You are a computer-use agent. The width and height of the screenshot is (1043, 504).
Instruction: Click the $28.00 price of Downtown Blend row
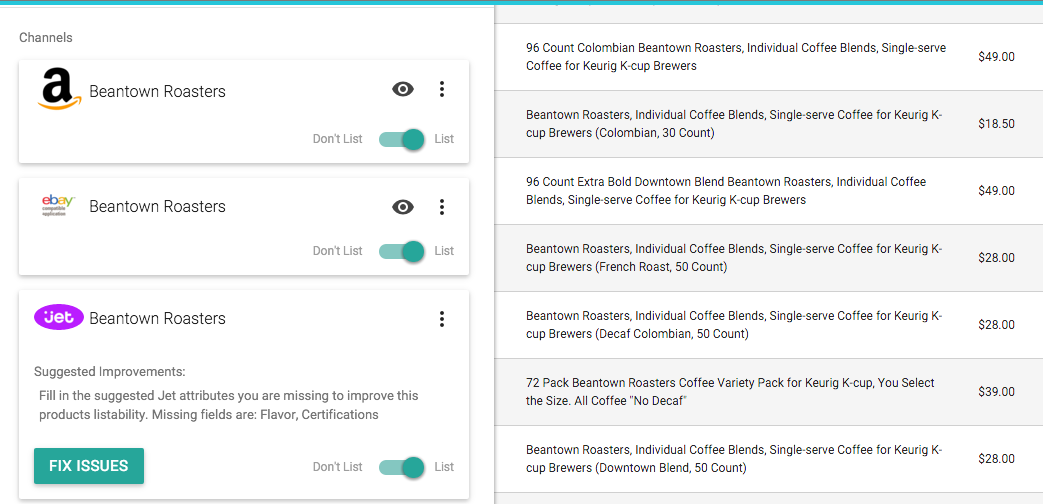pyautogui.click(x=996, y=459)
